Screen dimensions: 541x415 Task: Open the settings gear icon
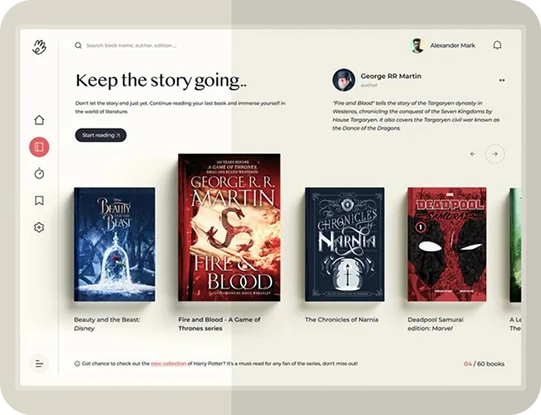coord(39,227)
